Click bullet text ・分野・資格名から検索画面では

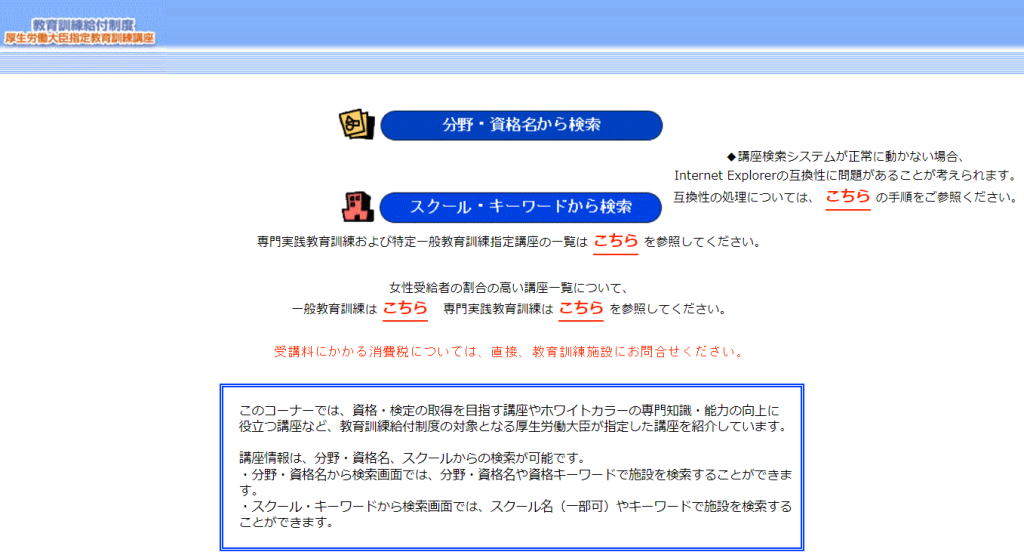coord(515,482)
